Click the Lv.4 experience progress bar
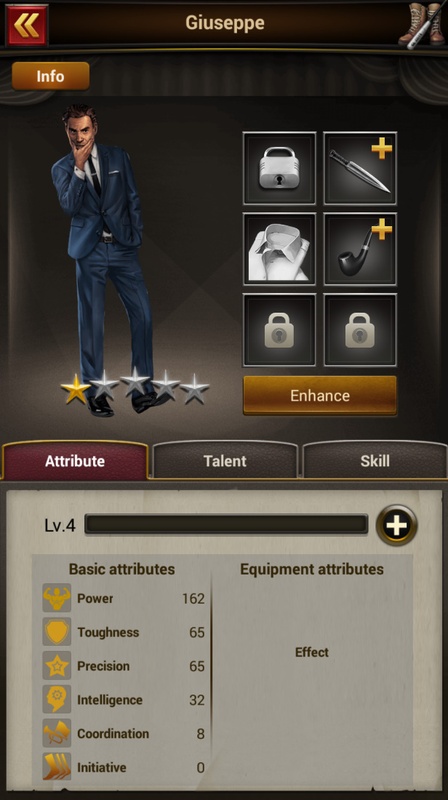This screenshot has width=448, height=800. click(x=226, y=524)
